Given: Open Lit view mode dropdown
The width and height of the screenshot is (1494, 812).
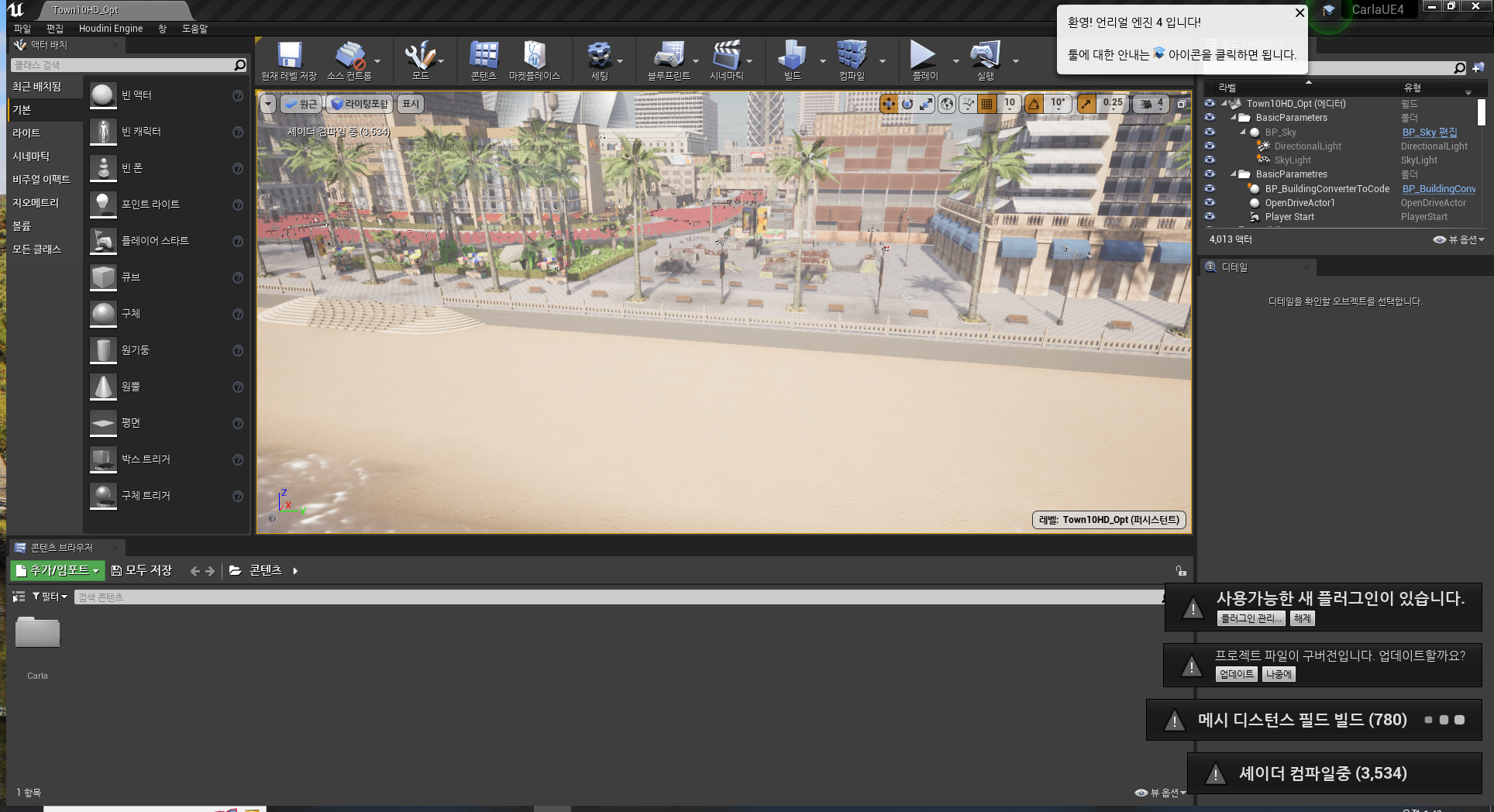Looking at the screenshot, I should [360, 104].
